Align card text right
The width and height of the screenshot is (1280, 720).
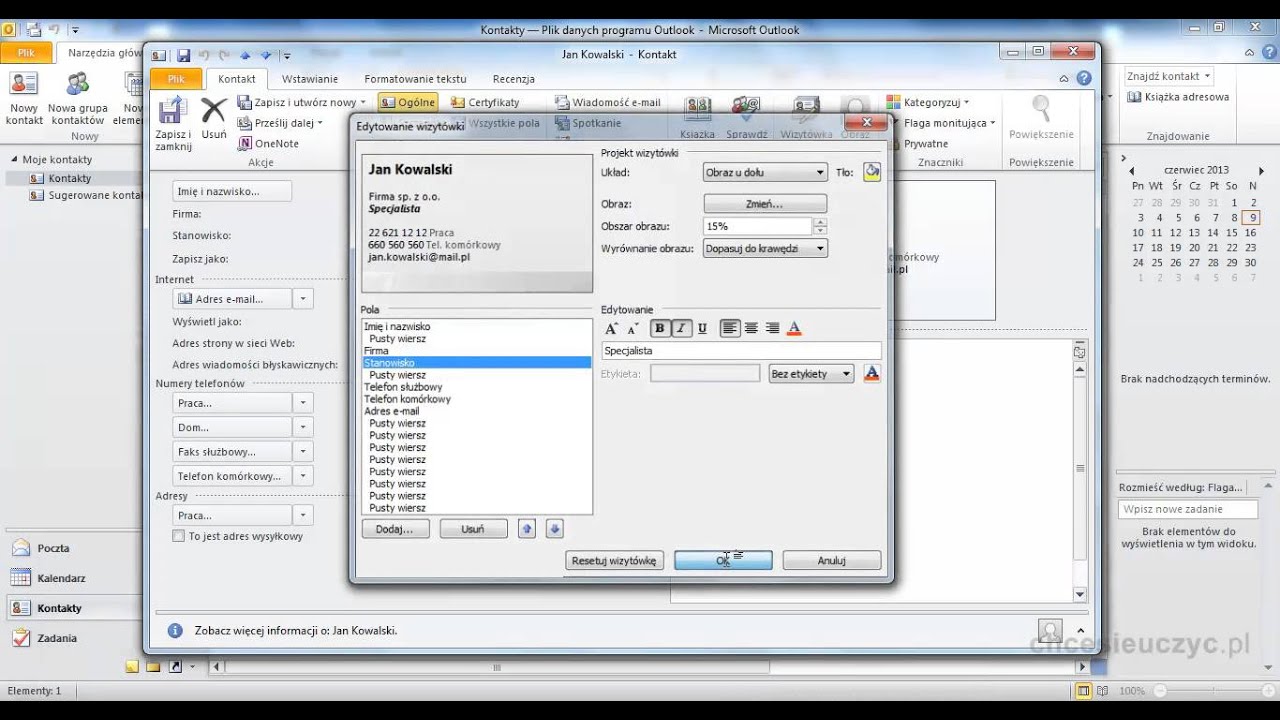(x=772, y=328)
